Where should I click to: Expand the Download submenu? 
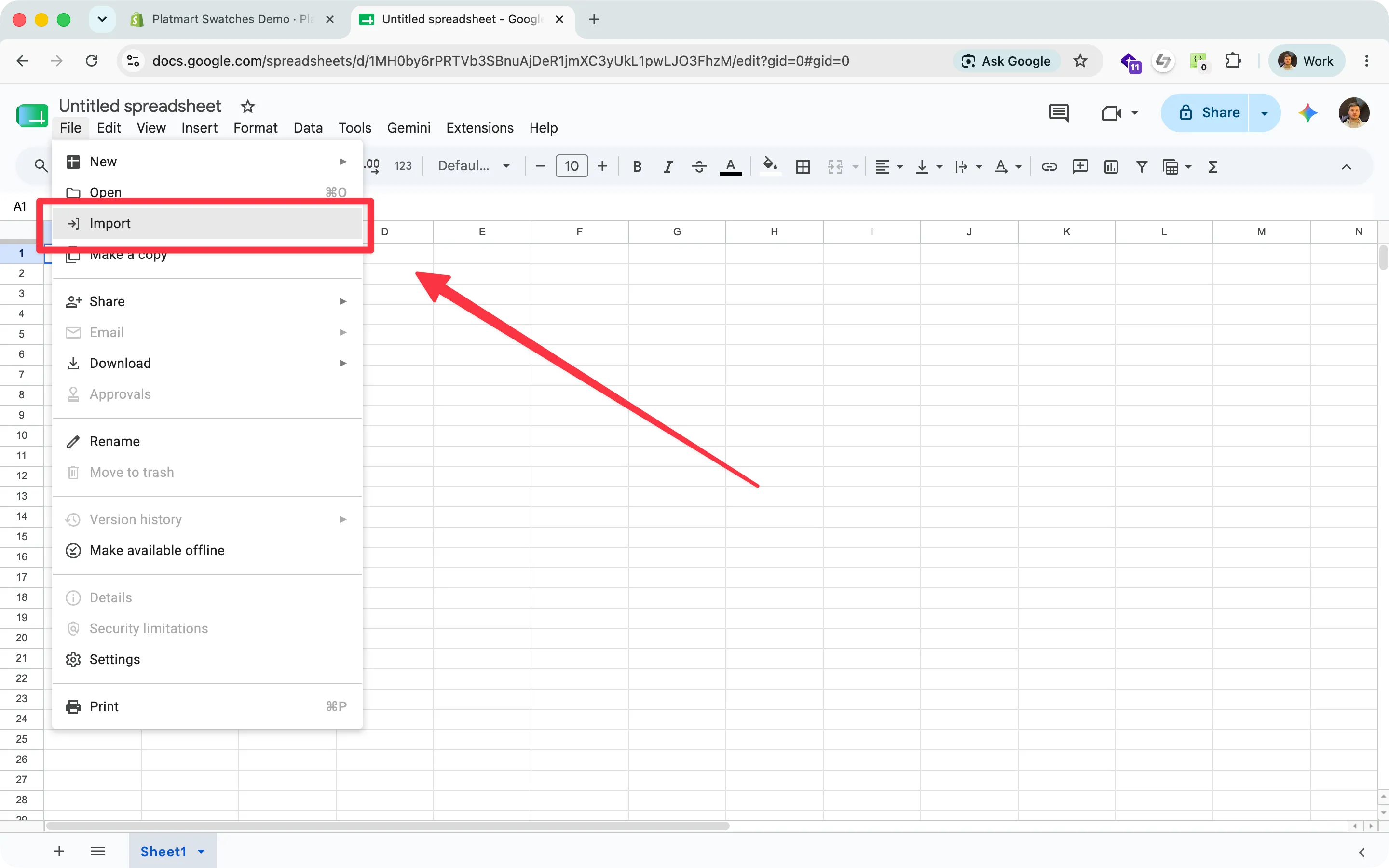[207, 364]
